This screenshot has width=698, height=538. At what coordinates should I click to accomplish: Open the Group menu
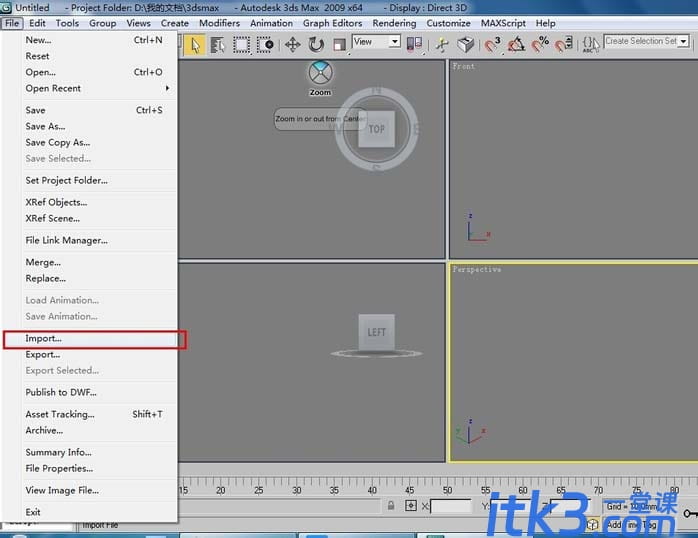click(x=102, y=23)
